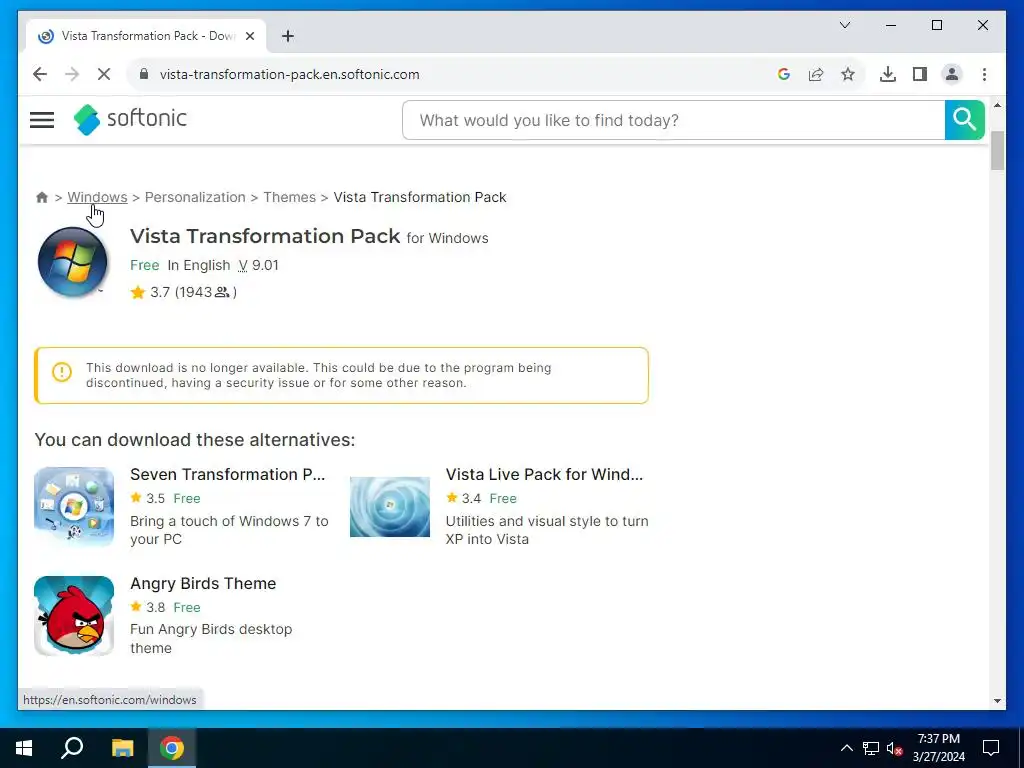
Task: Click the teal search magnifier button
Action: pos(964,120)
